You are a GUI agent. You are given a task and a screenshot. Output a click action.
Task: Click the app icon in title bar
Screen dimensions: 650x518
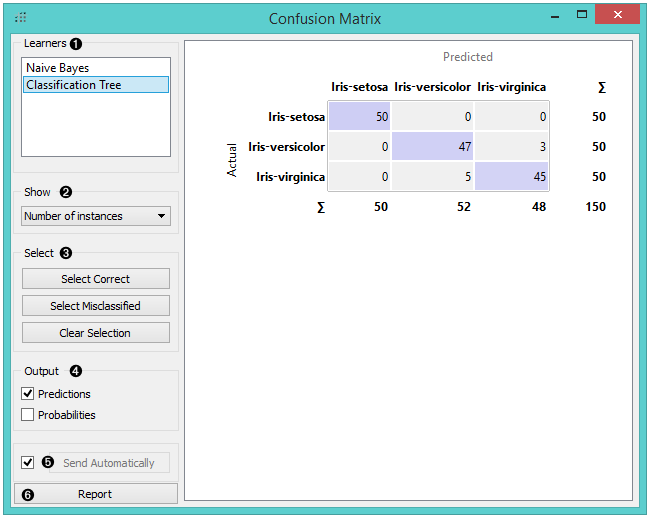(x=21, y=18)
